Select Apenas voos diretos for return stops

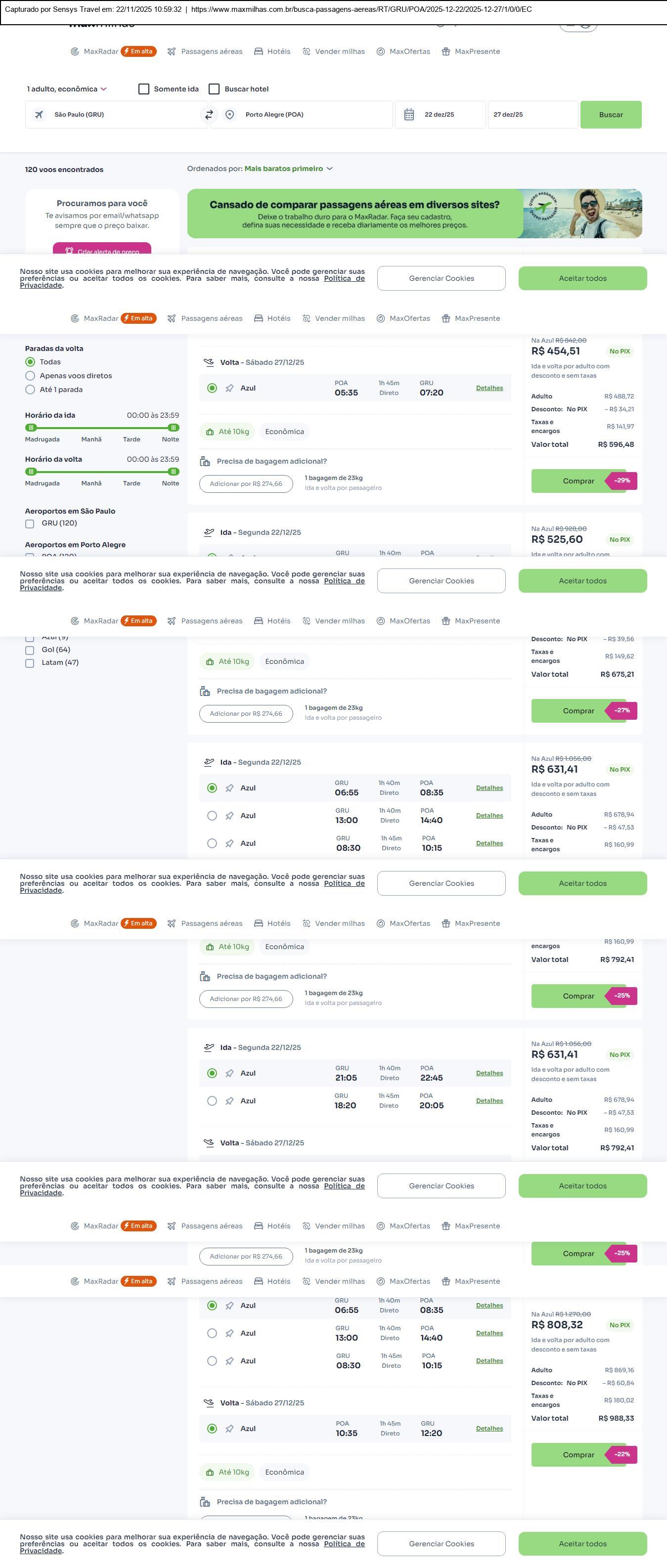pyautogui.click(x=30, y=376)
